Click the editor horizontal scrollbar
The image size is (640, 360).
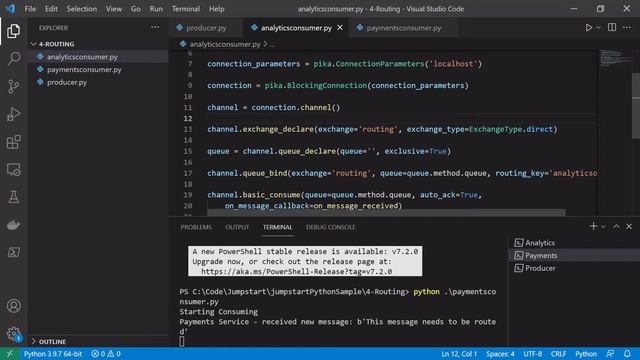tap(386, 213)
